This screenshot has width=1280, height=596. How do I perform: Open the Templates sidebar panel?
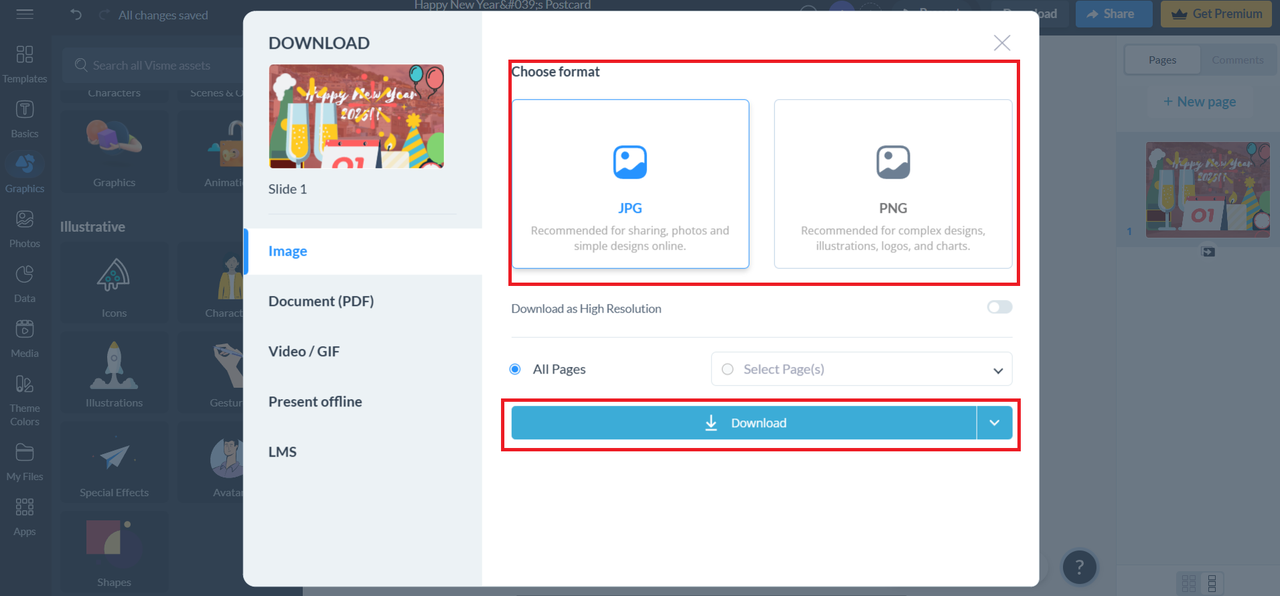click(x=25, y=64)
